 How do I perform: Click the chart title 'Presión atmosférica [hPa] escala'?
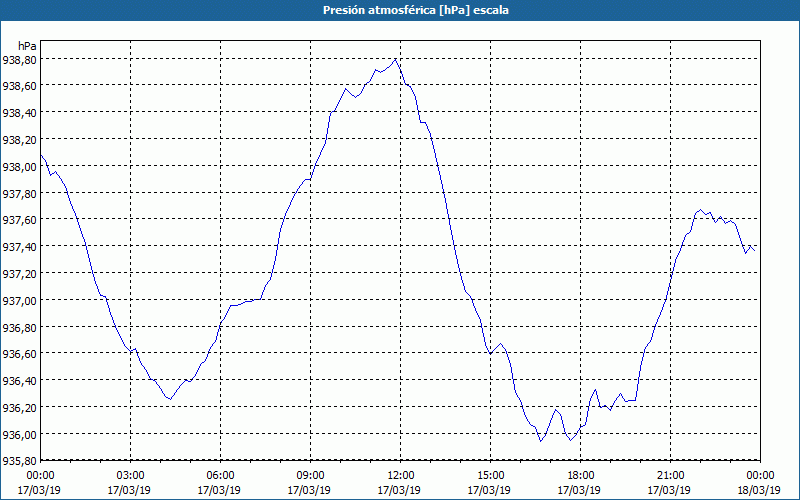point(415,10)
